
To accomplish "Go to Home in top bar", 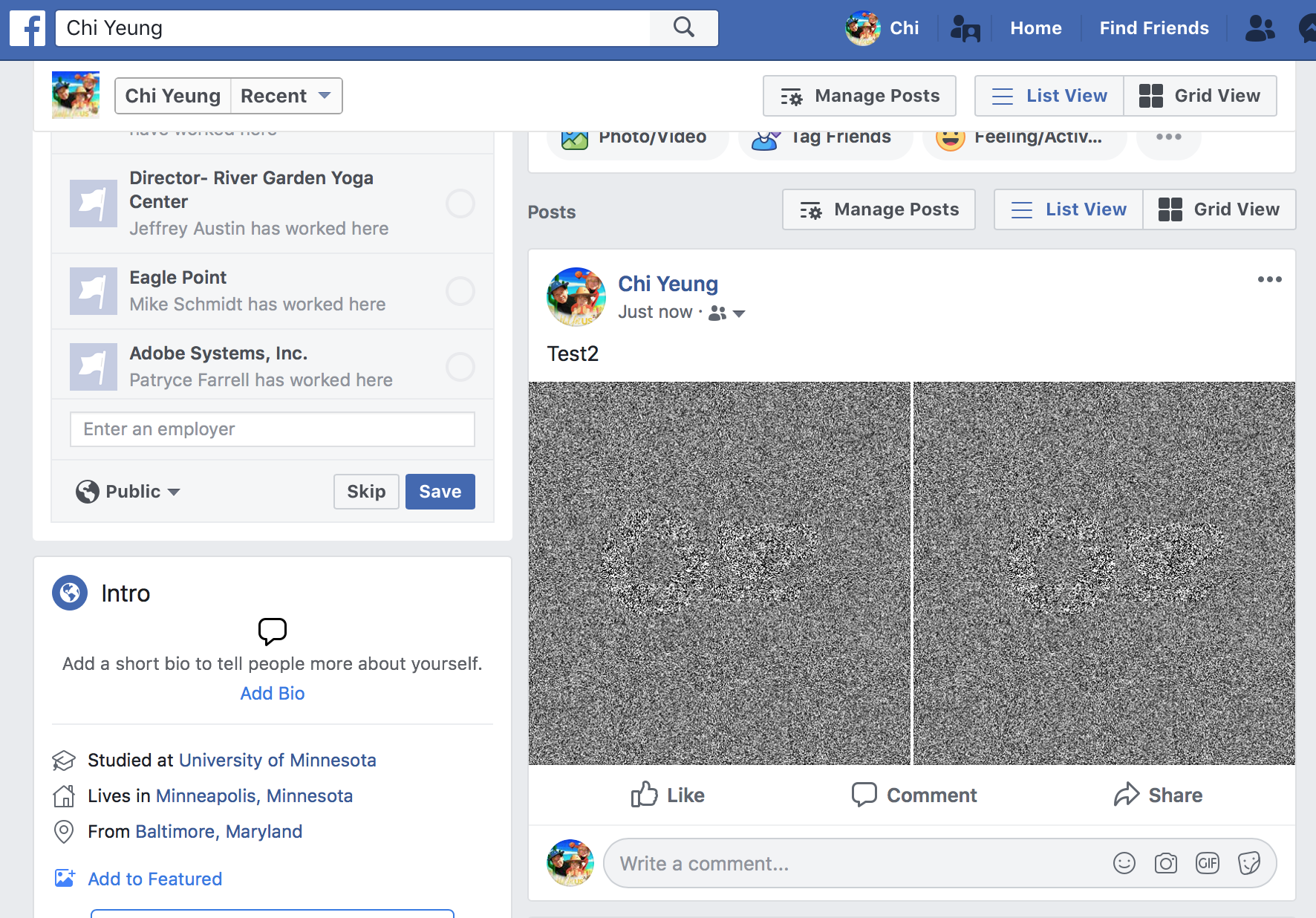I will pyautogui.click(x=1035, y=28).
